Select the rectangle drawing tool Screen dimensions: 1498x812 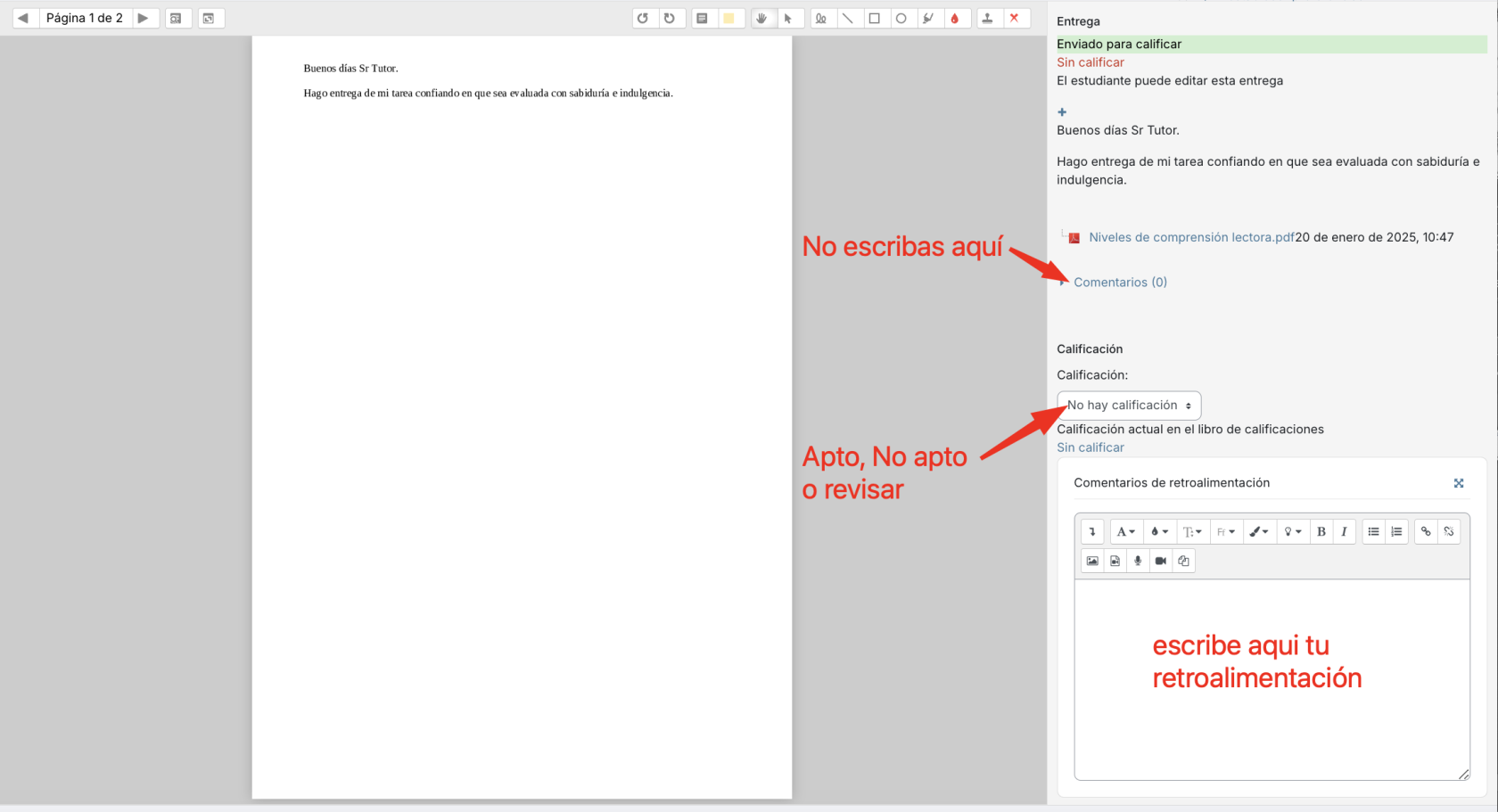coord(875,18)
